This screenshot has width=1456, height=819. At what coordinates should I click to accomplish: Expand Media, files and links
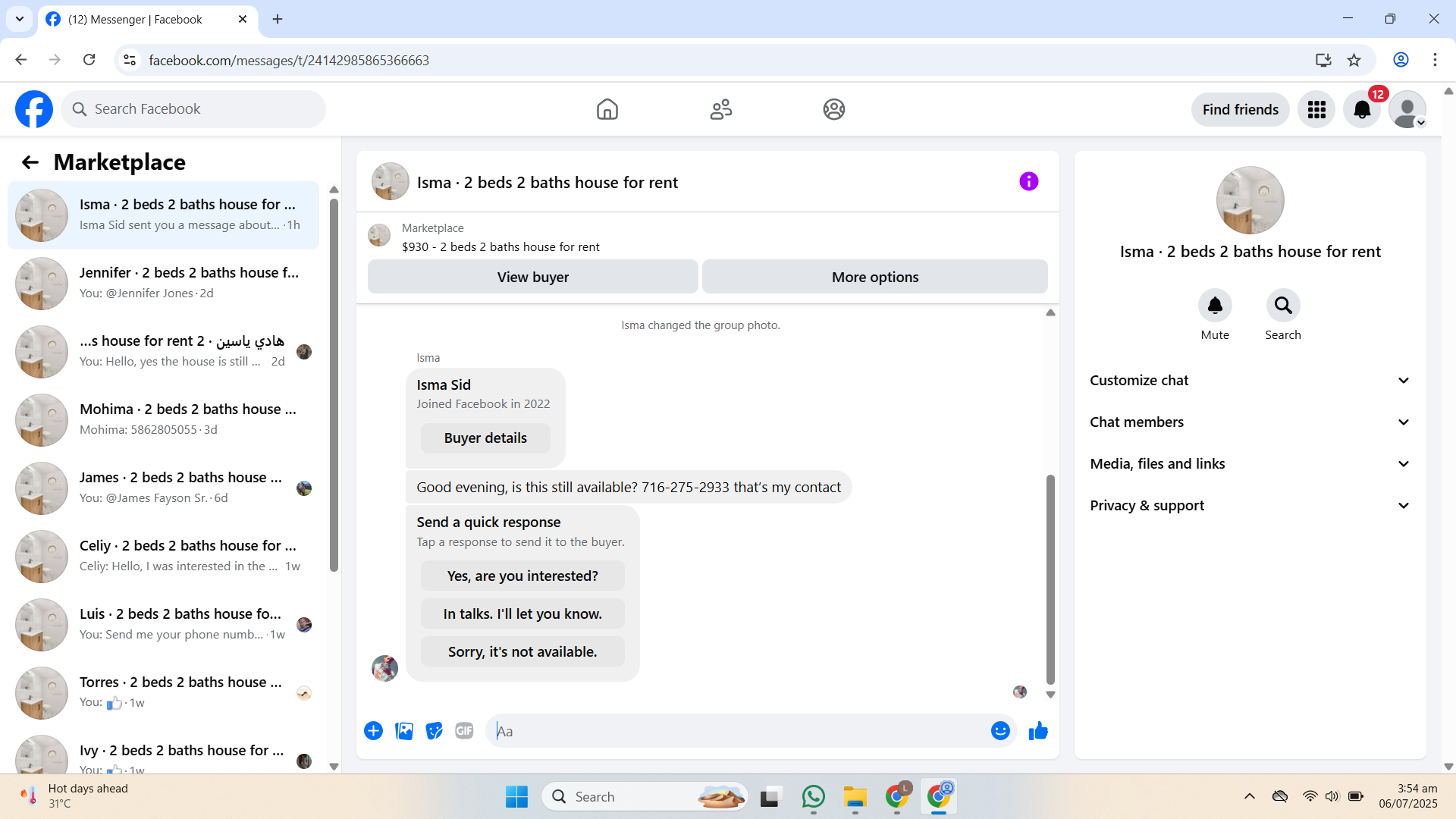1250,463
